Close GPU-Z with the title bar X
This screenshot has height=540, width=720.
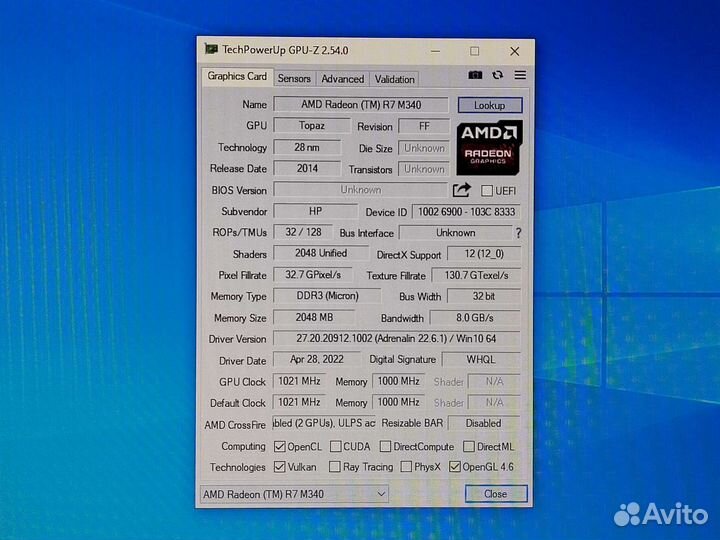(x=515, y=51)
